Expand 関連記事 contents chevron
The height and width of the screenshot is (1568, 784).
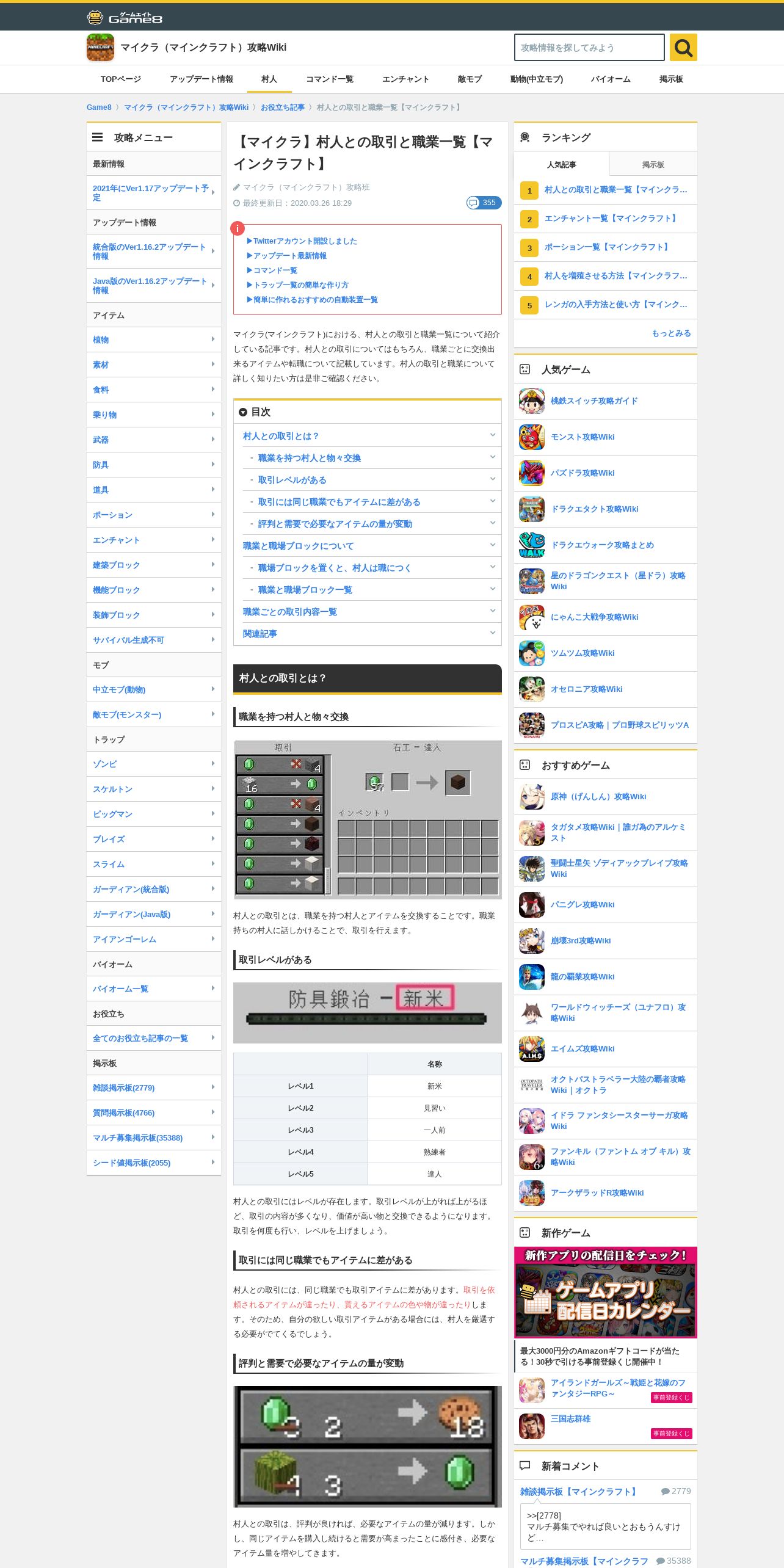(493, 633)
